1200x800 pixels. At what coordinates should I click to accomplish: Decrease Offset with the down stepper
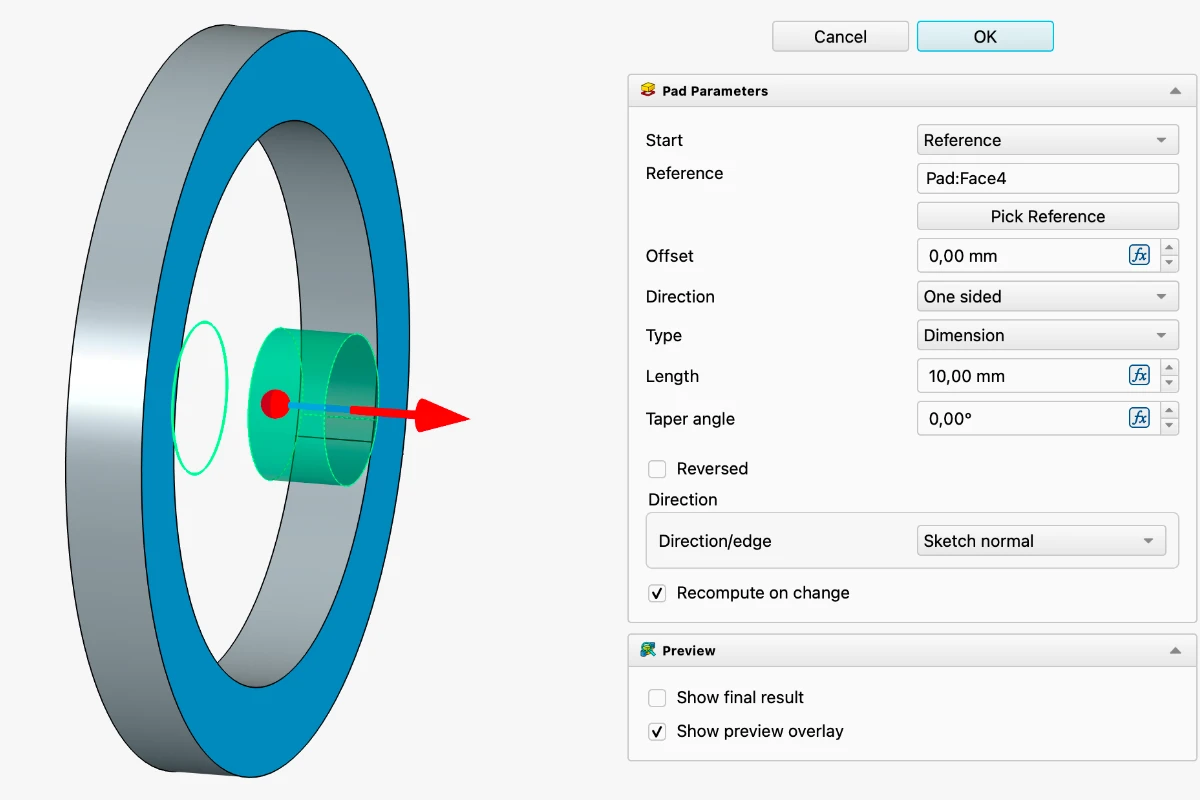(x=1169, y=263)
